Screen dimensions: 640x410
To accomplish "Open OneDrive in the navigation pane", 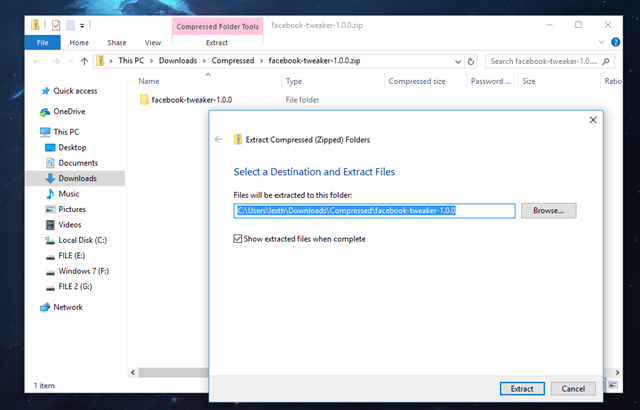I will coord(68,111).
